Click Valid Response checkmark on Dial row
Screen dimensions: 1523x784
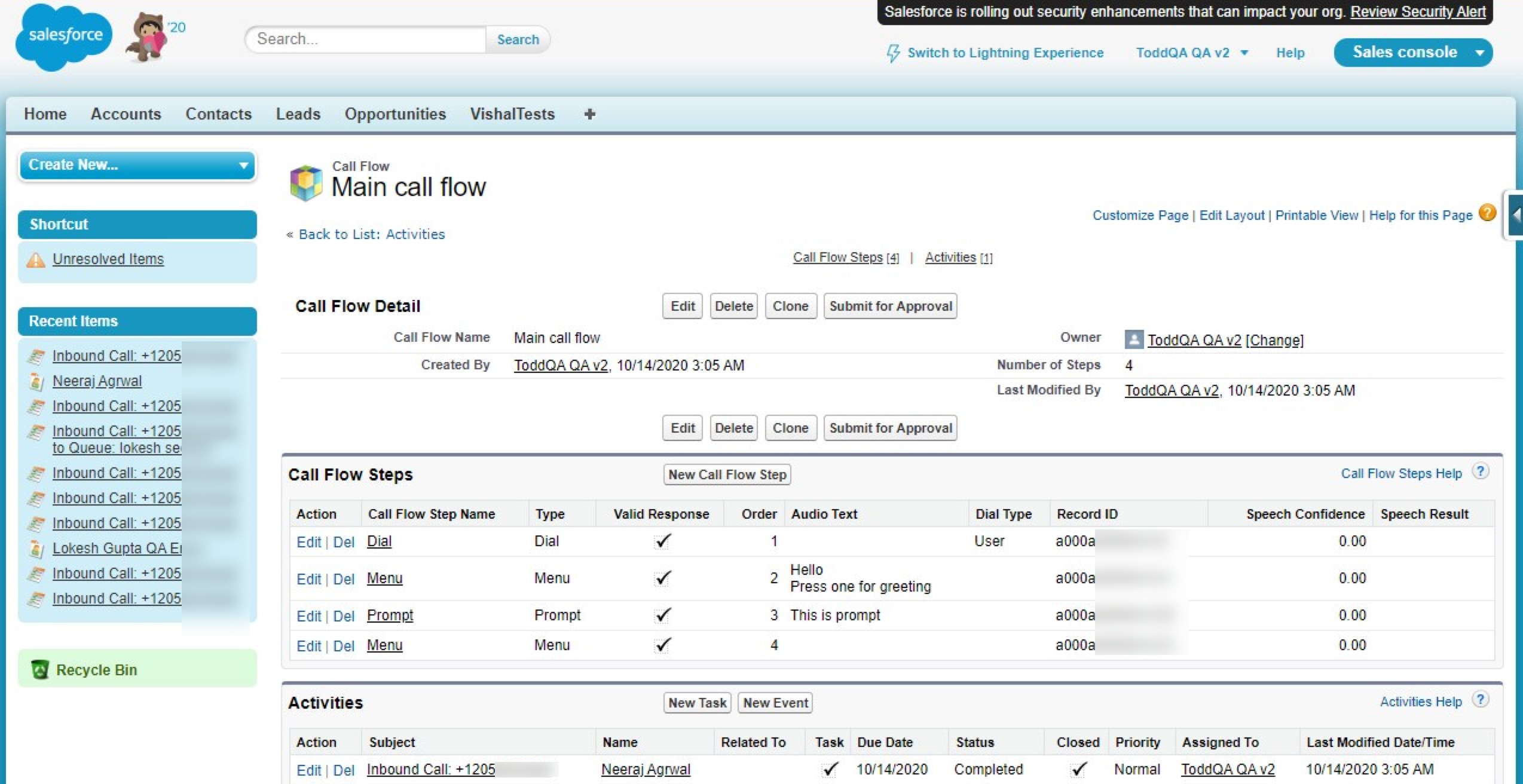coord(662,541)
